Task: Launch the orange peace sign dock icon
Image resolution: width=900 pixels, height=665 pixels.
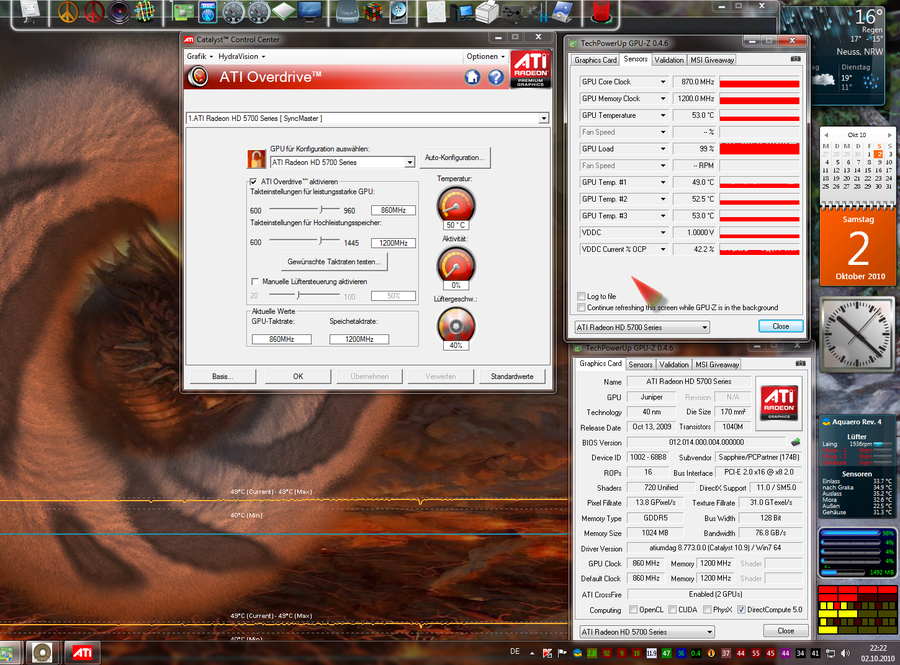Action: click(68, 12)
